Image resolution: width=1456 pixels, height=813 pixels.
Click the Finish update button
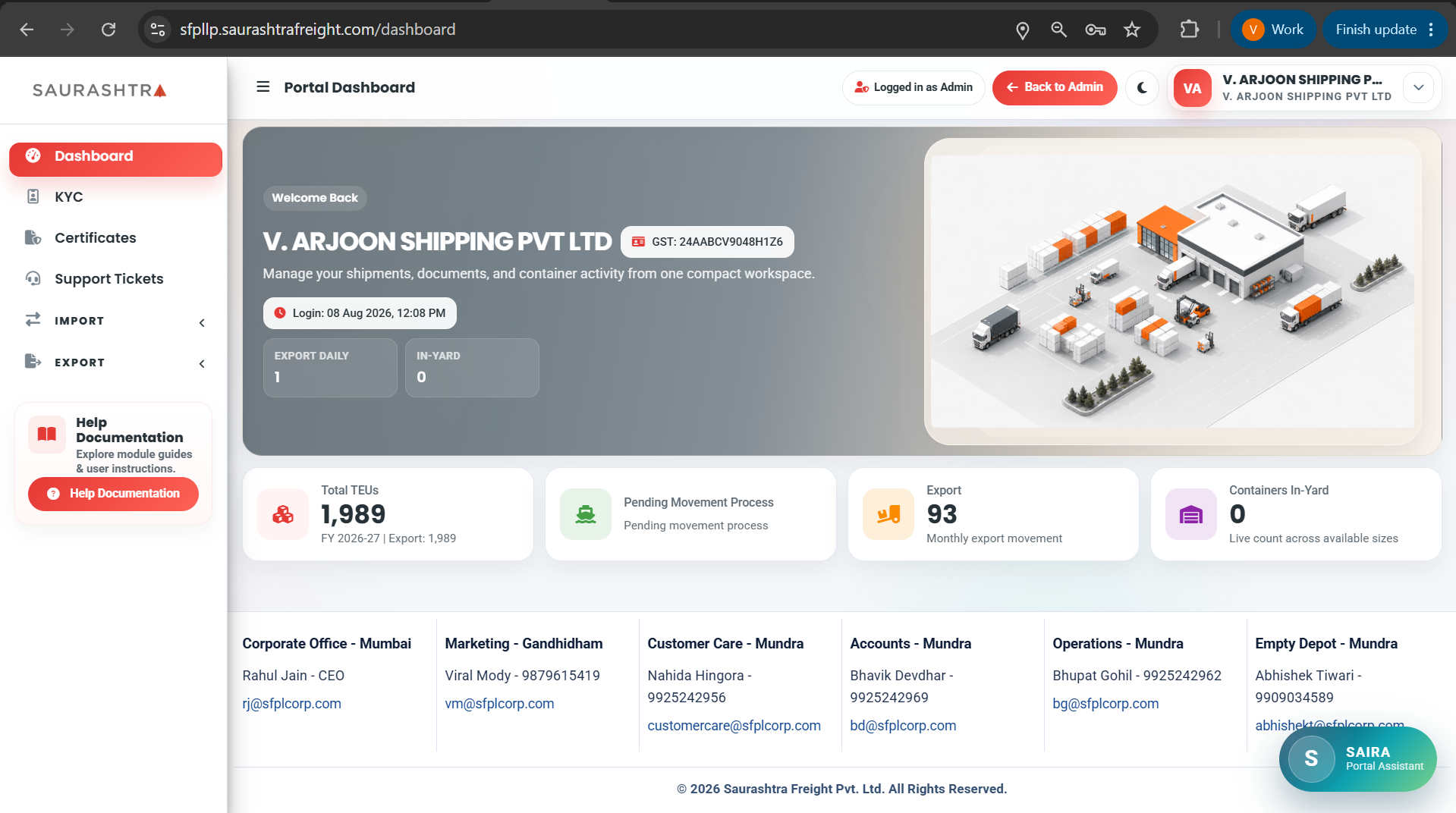click(x=1385, y=30)
